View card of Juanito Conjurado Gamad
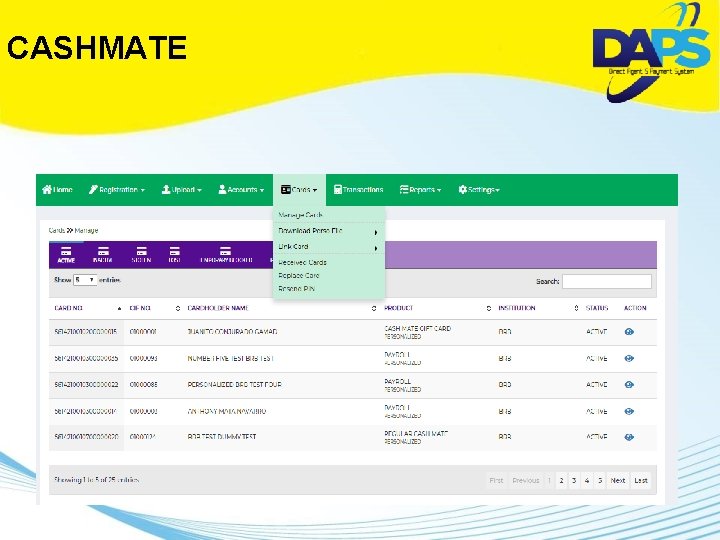Viewport: 720px width, 540px height. (629, 332)
